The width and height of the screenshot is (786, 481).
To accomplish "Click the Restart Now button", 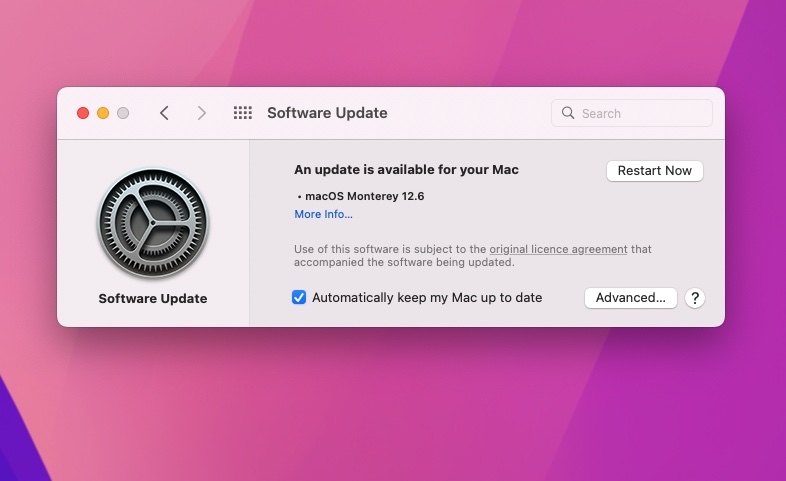I will click(655, 171).
